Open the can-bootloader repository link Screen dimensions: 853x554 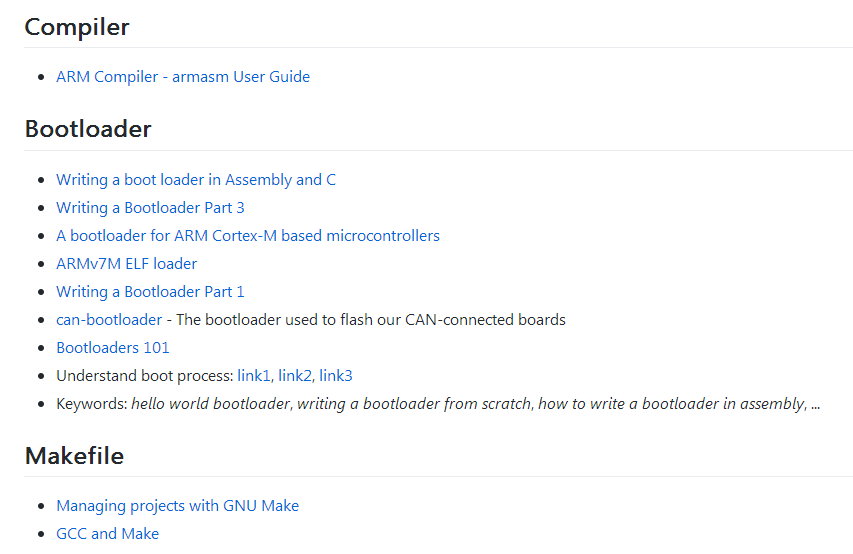coord(109,319)
